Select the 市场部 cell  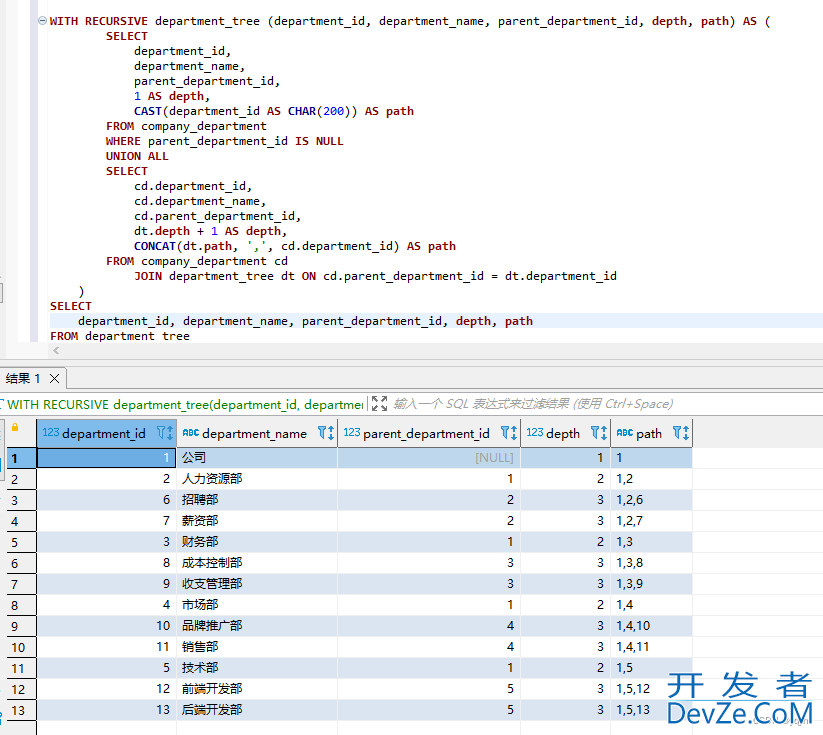[x=257, y=605]
